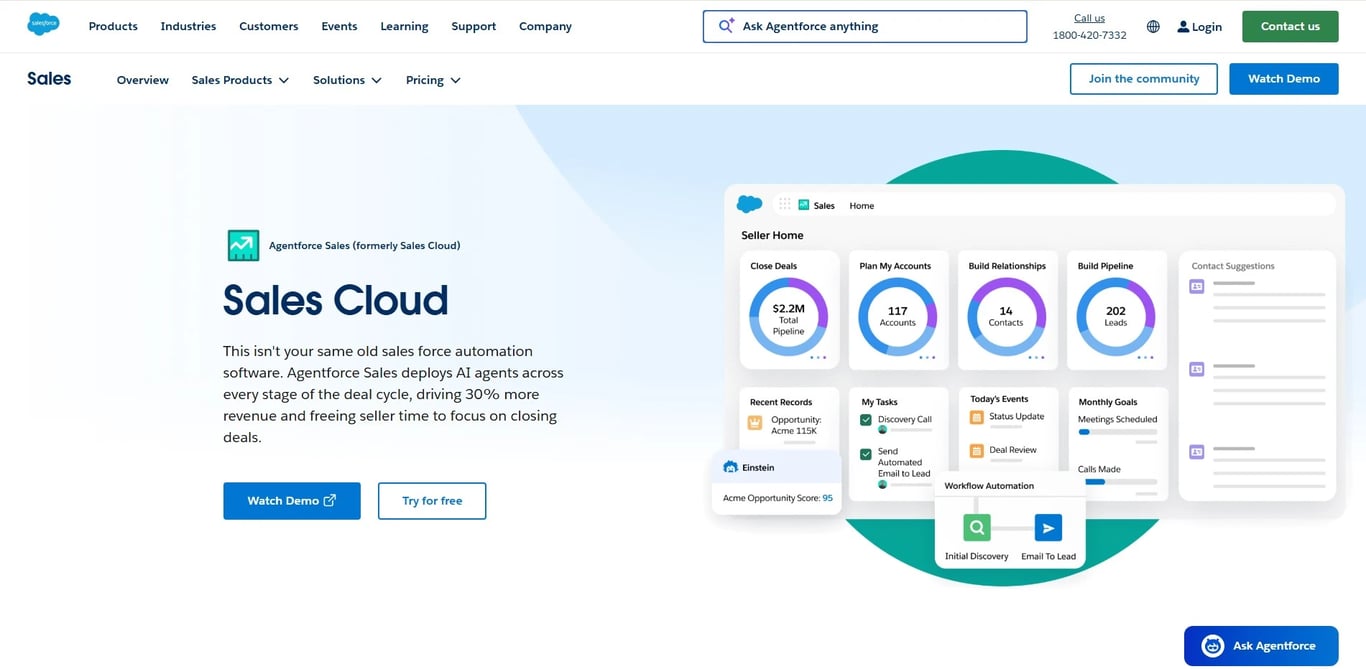Screen dimensions: 1366x669
Task: Click the Sales Cloud headline
Action: [335, 300]
